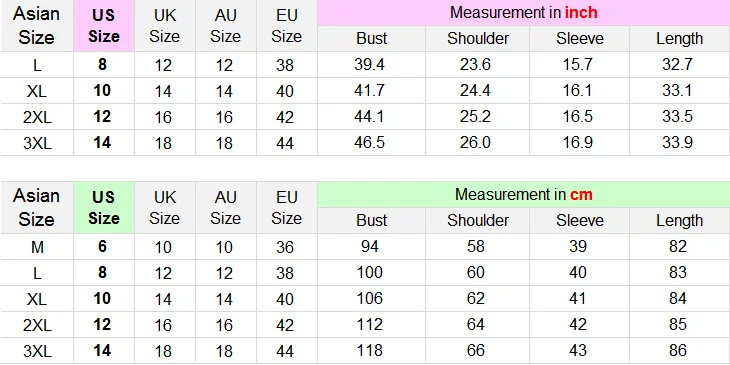Click the 32.7 length value
This screenshot has height=365, width=730.
677,65
